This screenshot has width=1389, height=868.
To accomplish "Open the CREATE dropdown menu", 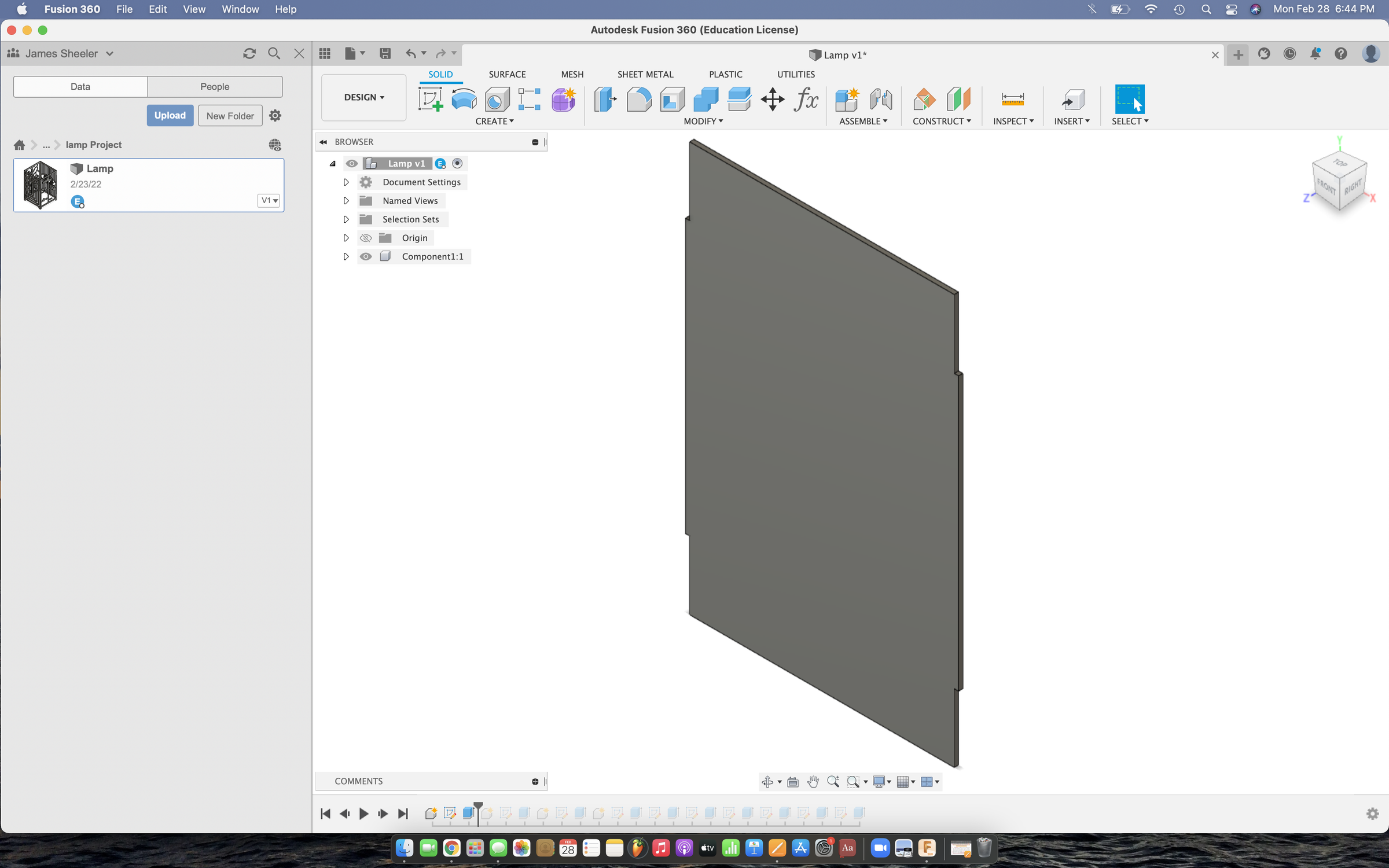I will (495, 121).
